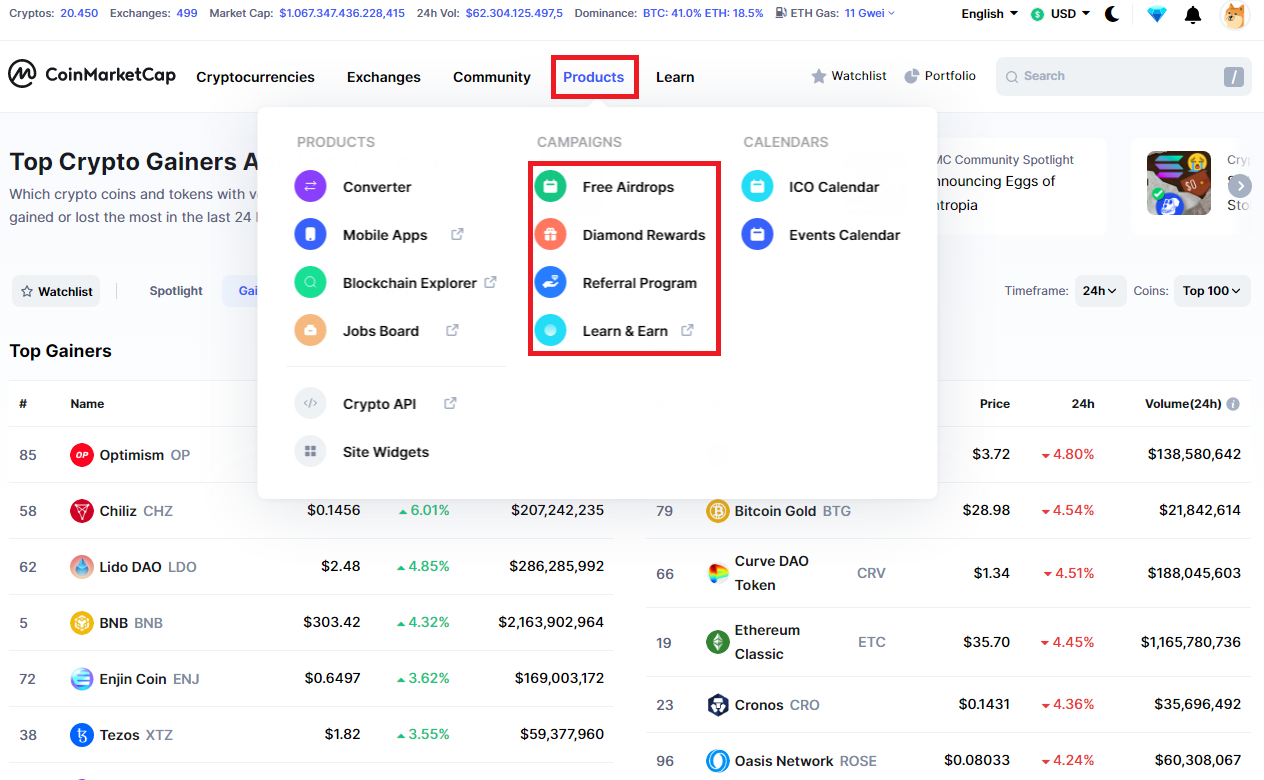The width and height of the screenshot is (1264, 780).
Task: Click the Converter product icon
Action: pyautogui.click(x=310, y=186)
